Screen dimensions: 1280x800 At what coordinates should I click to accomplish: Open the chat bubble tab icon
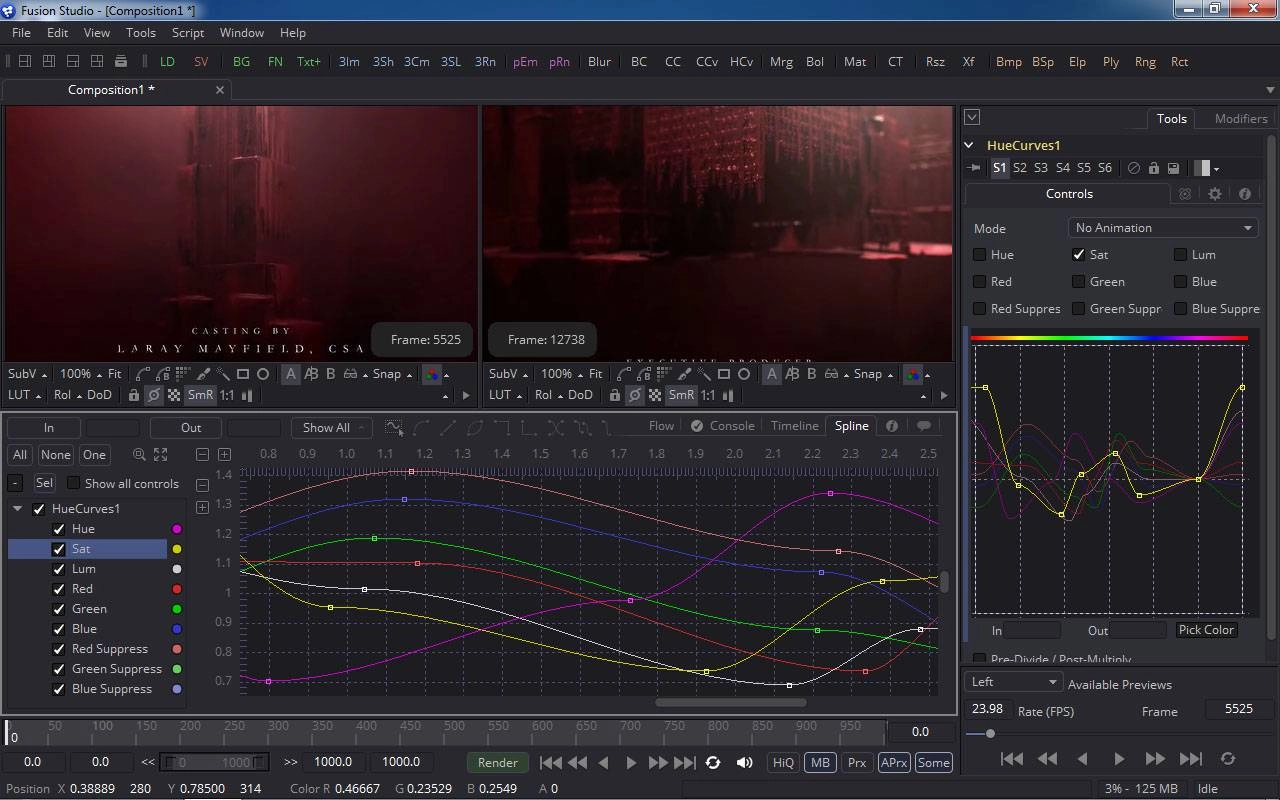[924, 425]
